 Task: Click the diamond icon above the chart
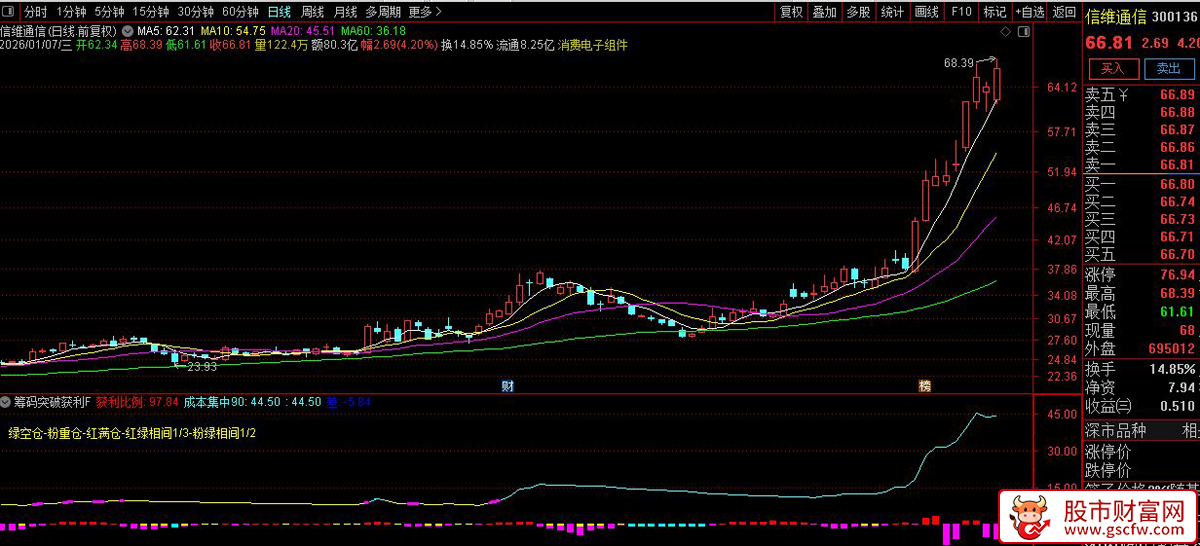pos(1004,33)
